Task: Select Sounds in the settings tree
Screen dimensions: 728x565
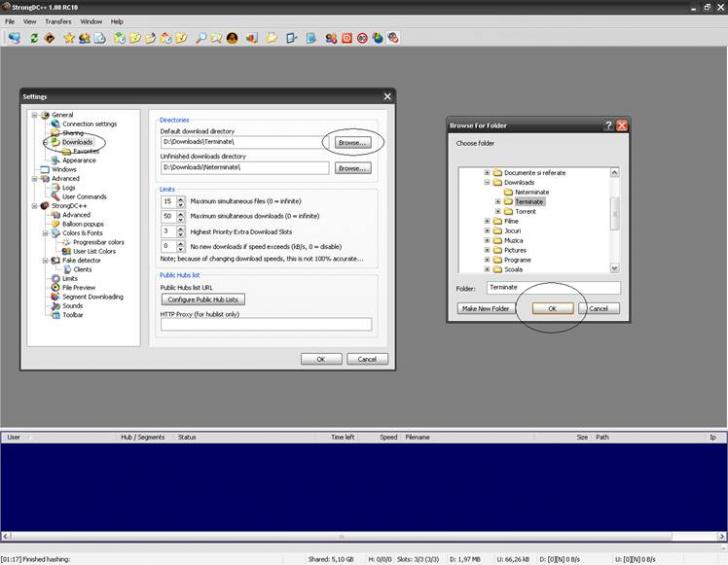Action: [73, 306]
